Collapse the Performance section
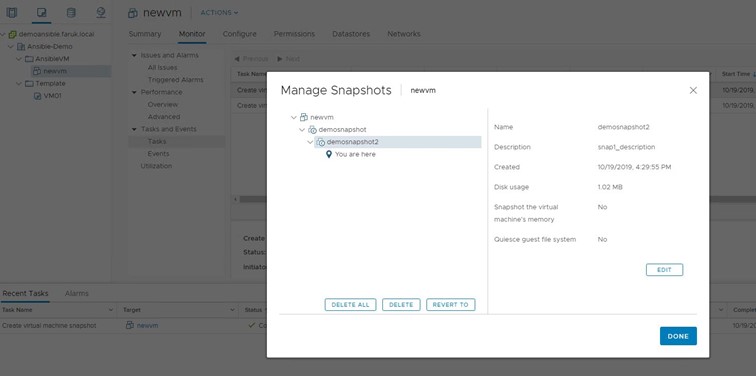 (x=134, y=92)
